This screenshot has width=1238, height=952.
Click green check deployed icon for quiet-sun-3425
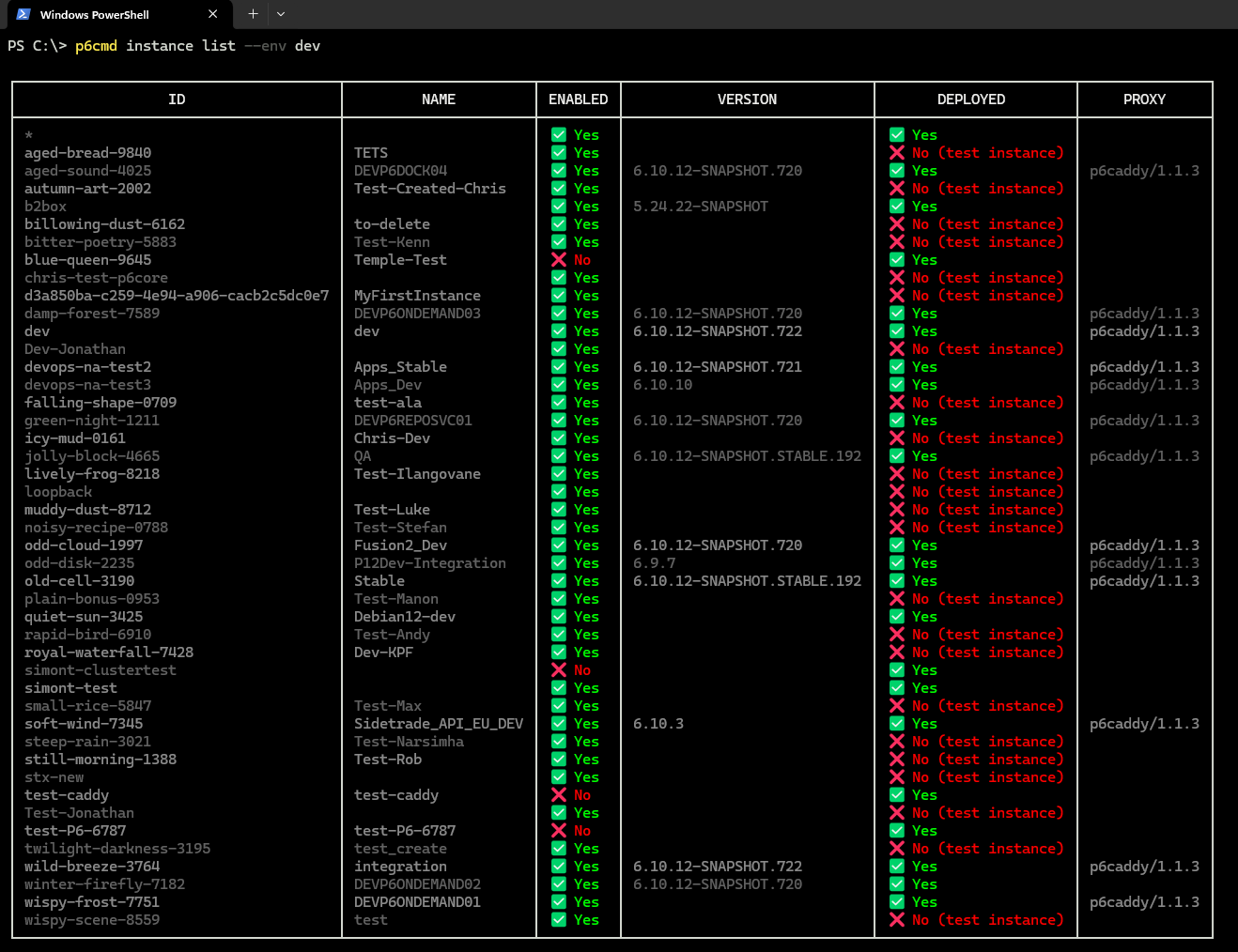(x=897, y=617)
